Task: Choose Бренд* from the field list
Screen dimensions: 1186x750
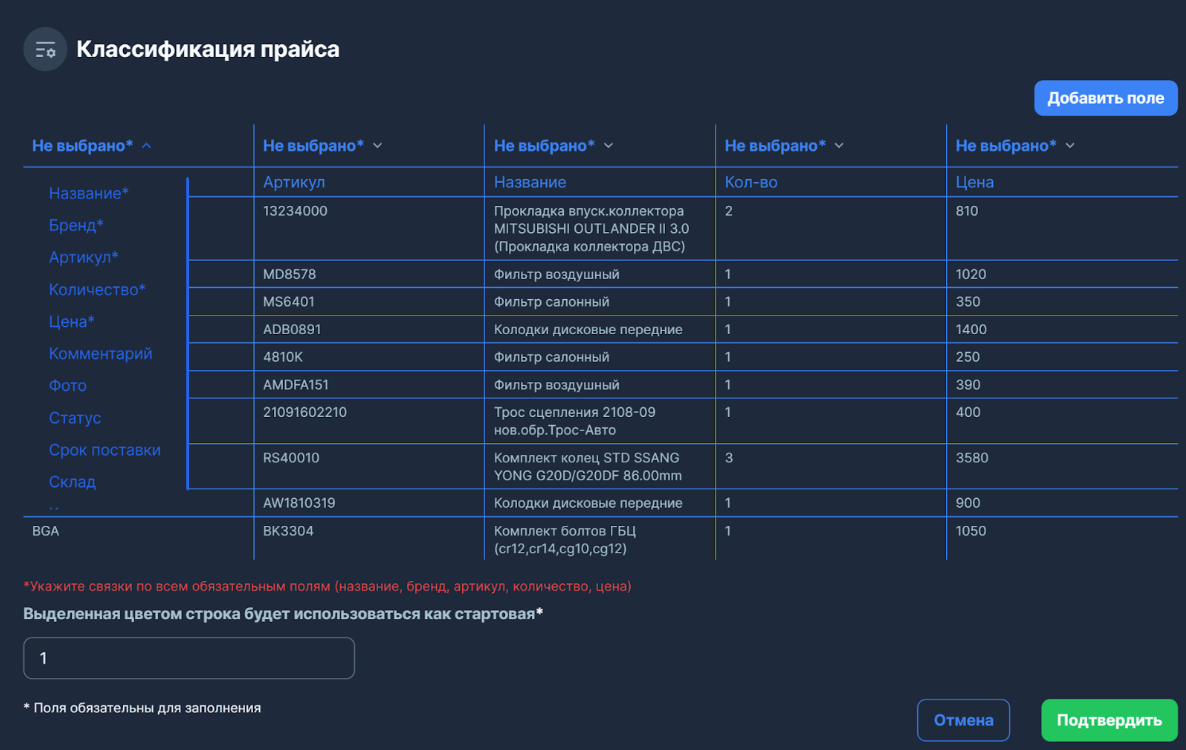Action: click(x=76, y=225)
